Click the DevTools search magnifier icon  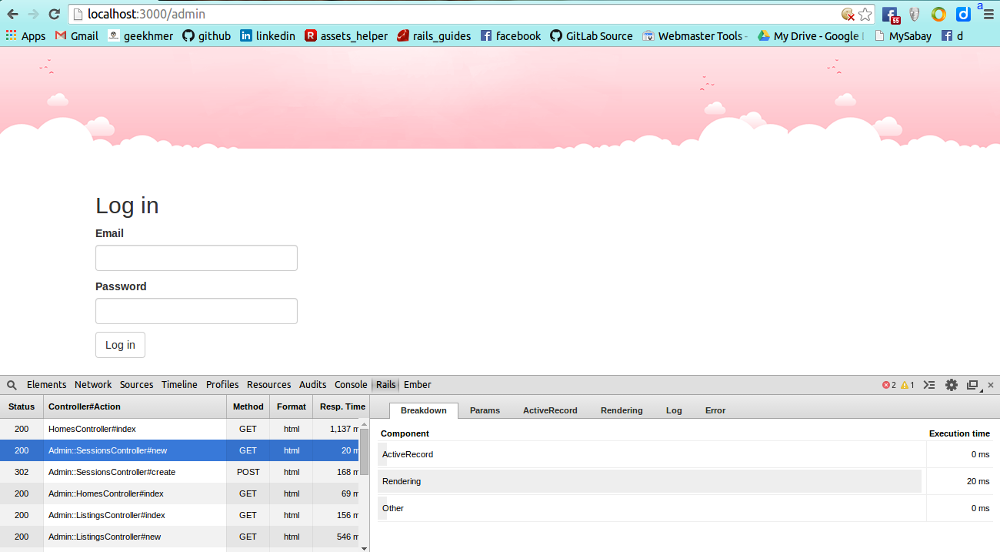(x=11, y=385)
